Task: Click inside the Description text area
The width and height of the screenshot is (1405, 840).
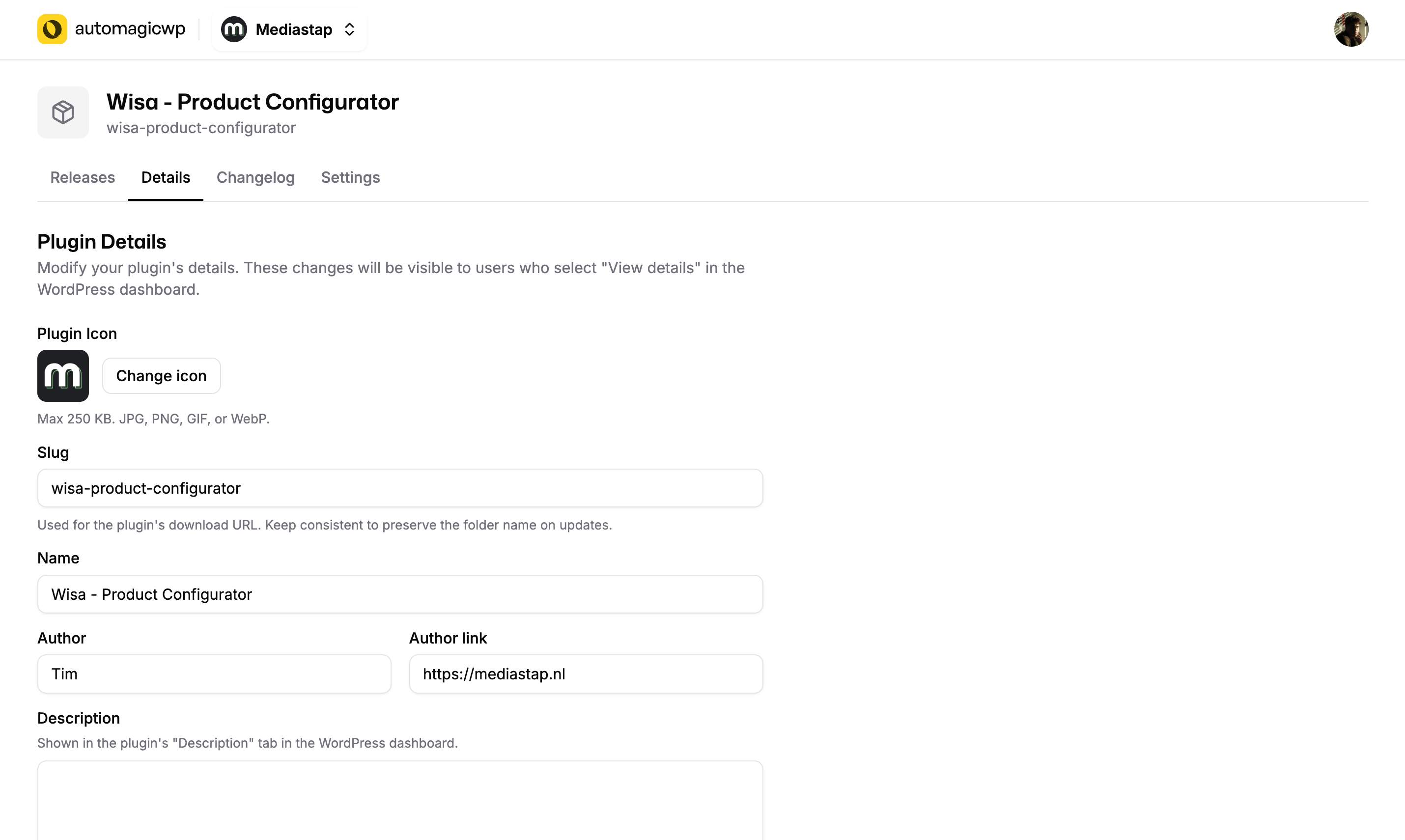Action: coord(399,804)
